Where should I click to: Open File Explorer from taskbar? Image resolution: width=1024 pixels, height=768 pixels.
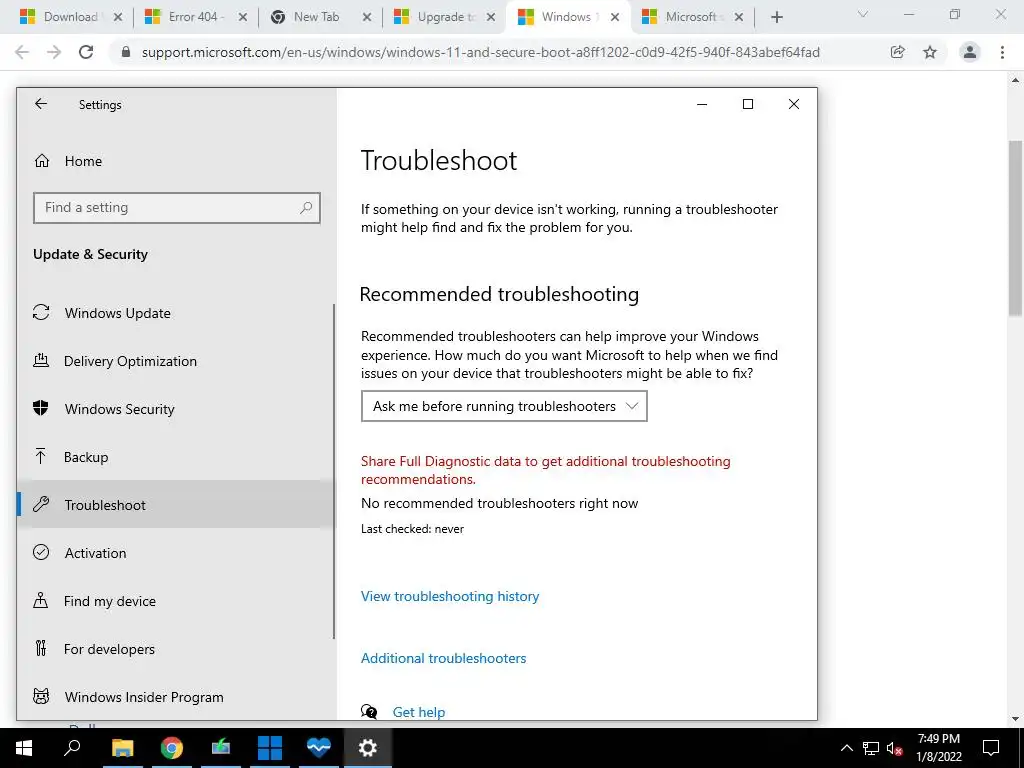coord(122,748)
